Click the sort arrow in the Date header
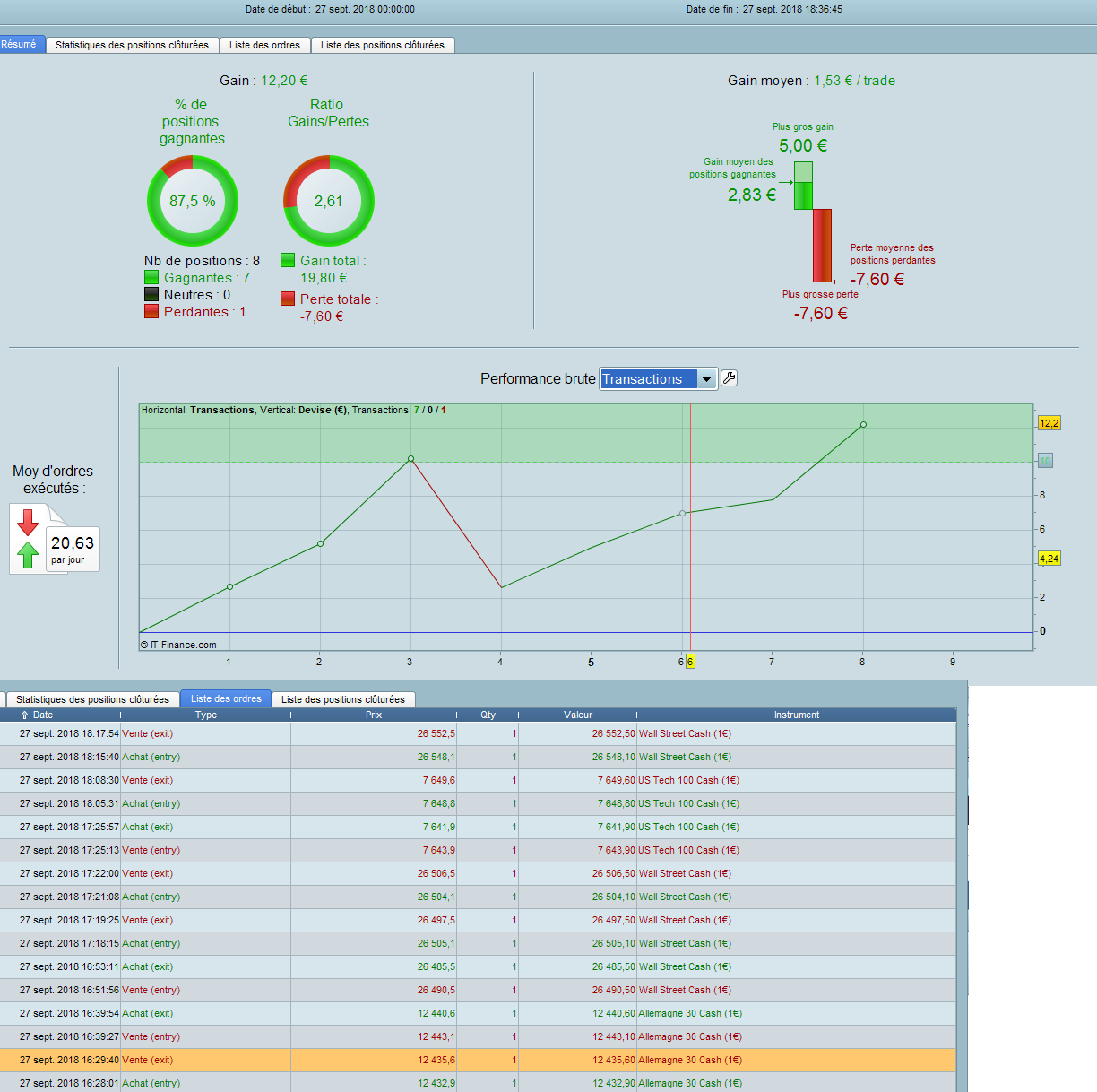 pos(24,715)
